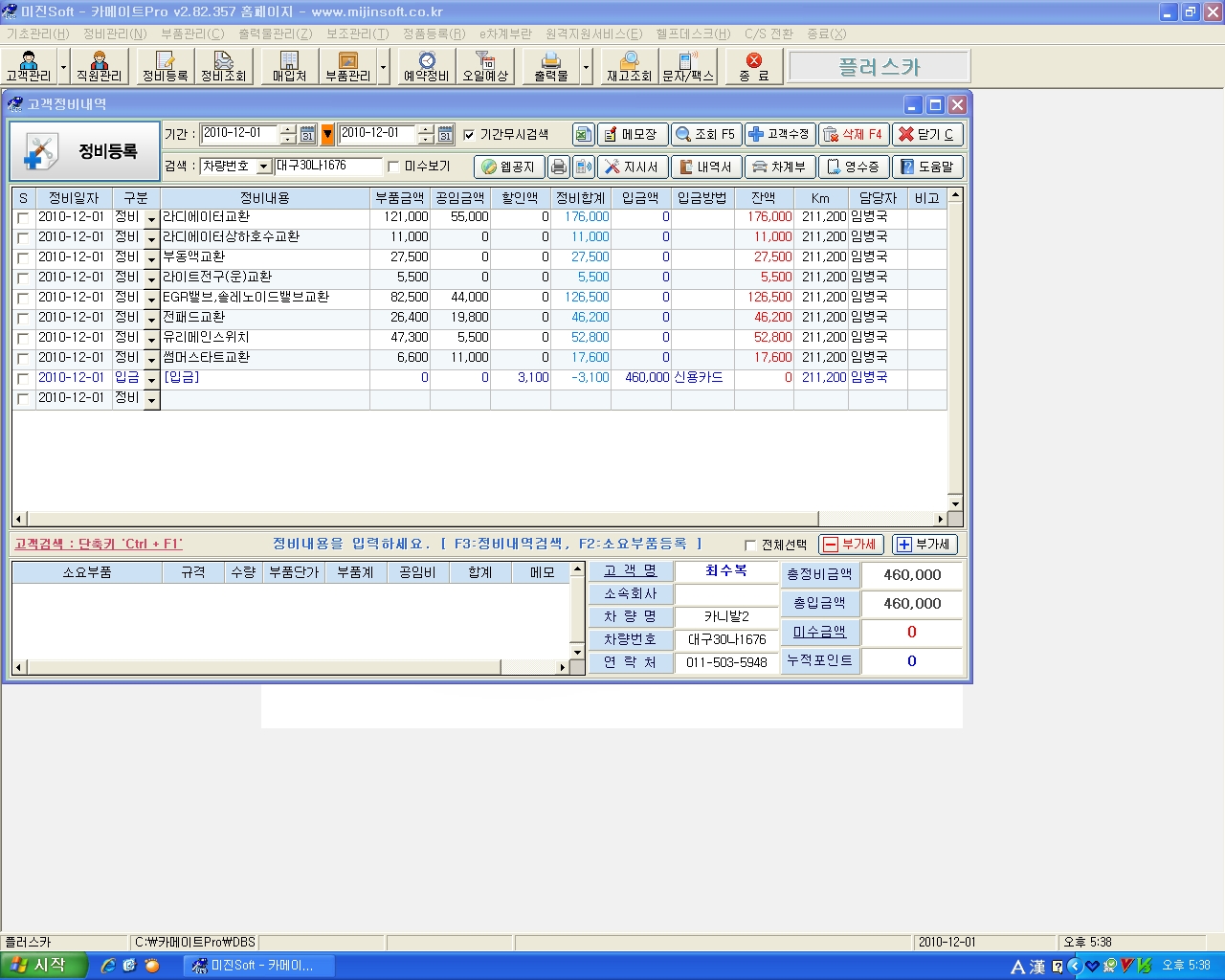Click Windows 시작 start button
This screenshot has height=980, width=1225.
44,966
